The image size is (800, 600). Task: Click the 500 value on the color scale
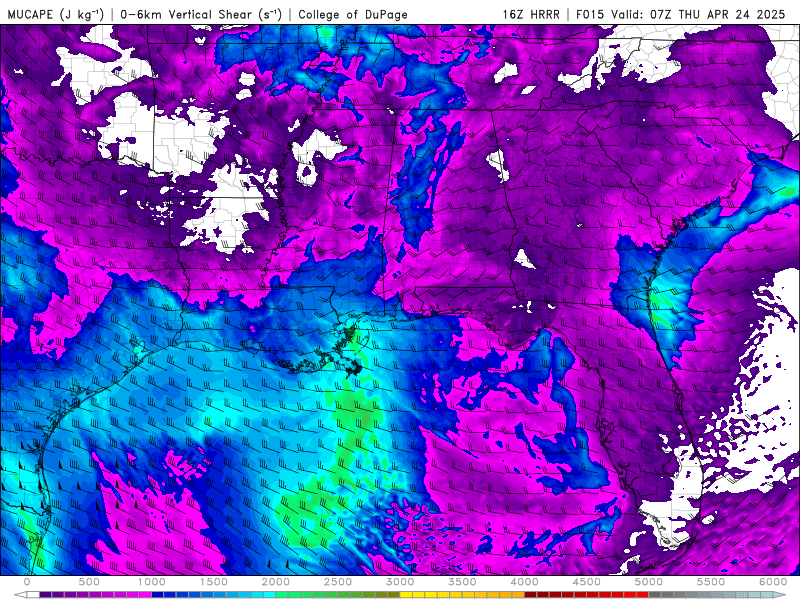89,582
